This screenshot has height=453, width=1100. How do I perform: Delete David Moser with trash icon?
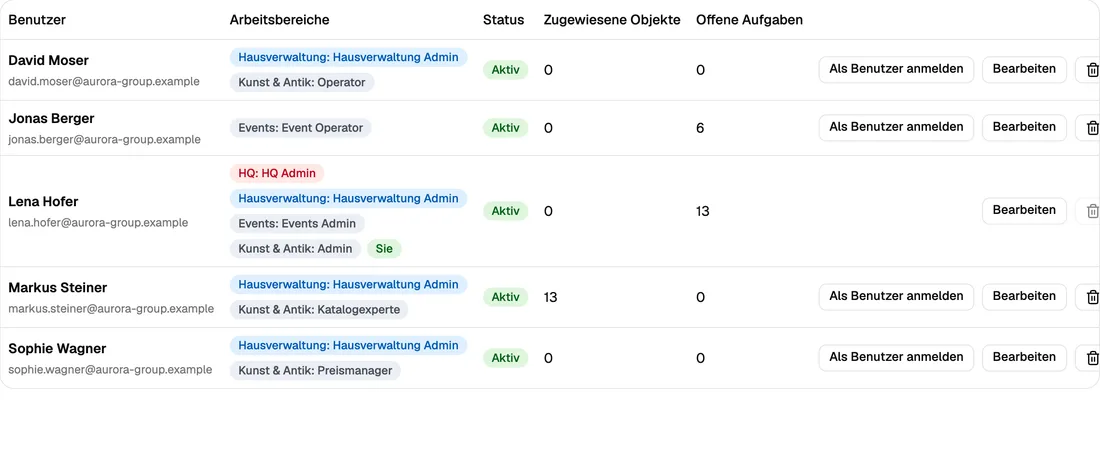(1090, 69)
